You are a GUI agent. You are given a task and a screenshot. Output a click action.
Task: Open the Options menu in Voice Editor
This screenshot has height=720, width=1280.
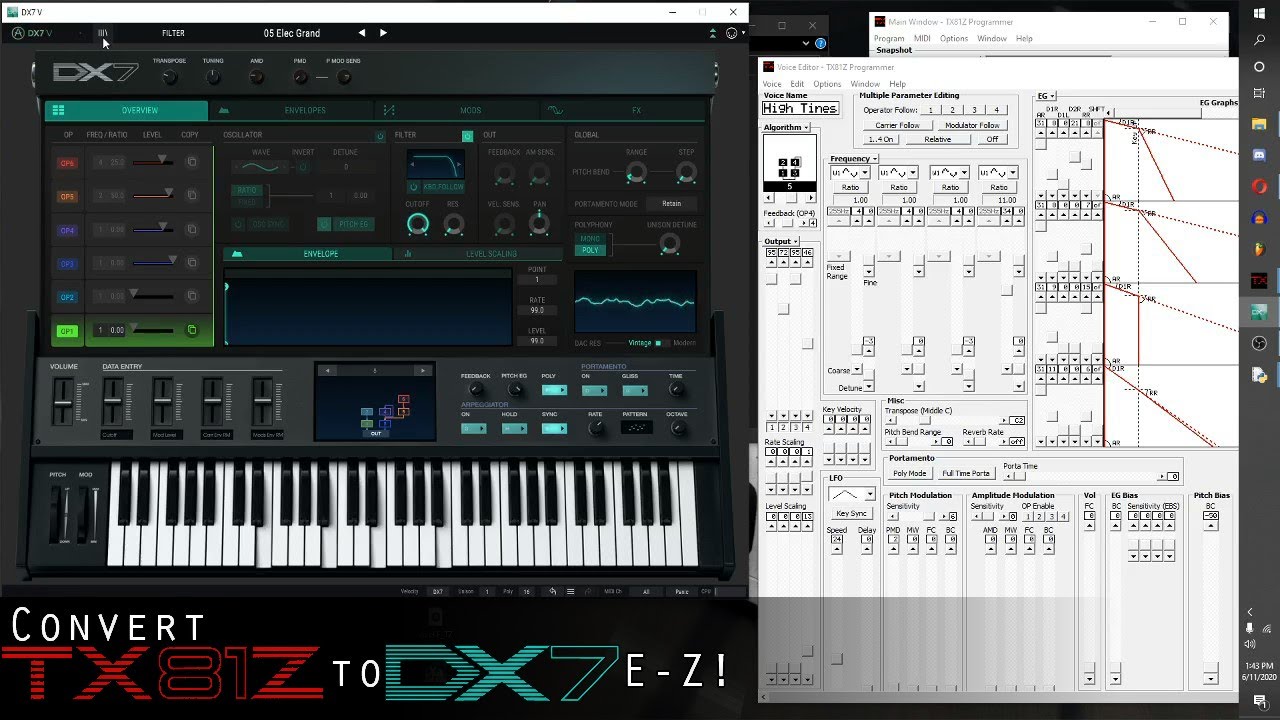point(827,84)
